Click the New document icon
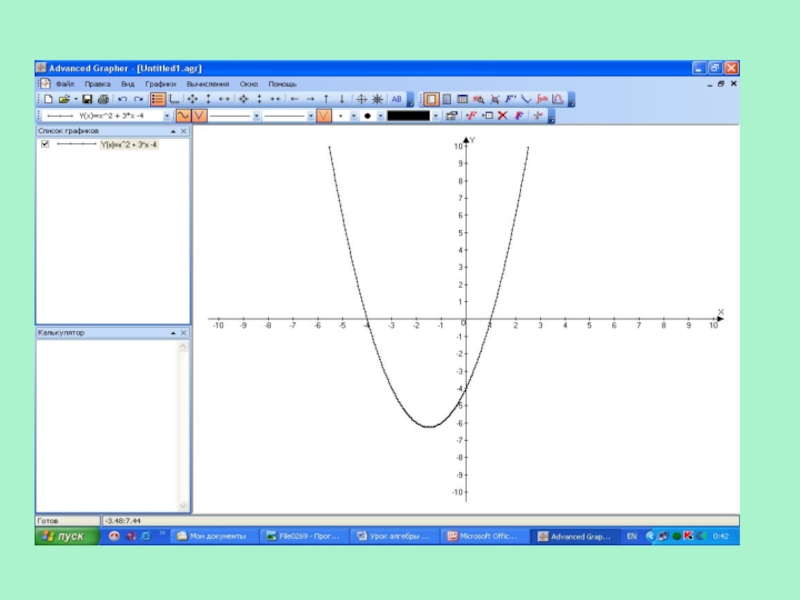Screen dimensions: 800x600 pos(47,100)
